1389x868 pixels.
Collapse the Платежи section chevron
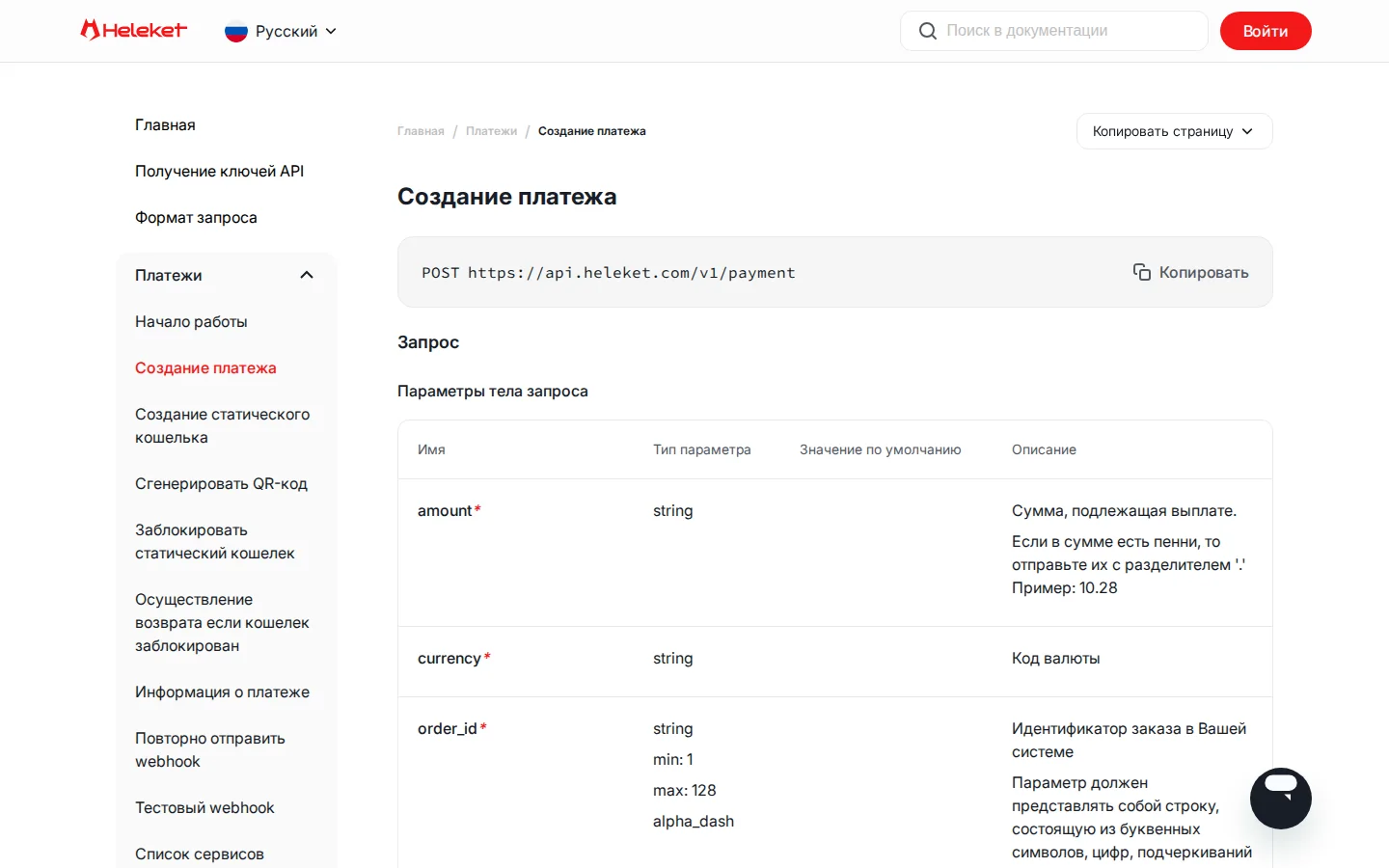coord(307,275)
